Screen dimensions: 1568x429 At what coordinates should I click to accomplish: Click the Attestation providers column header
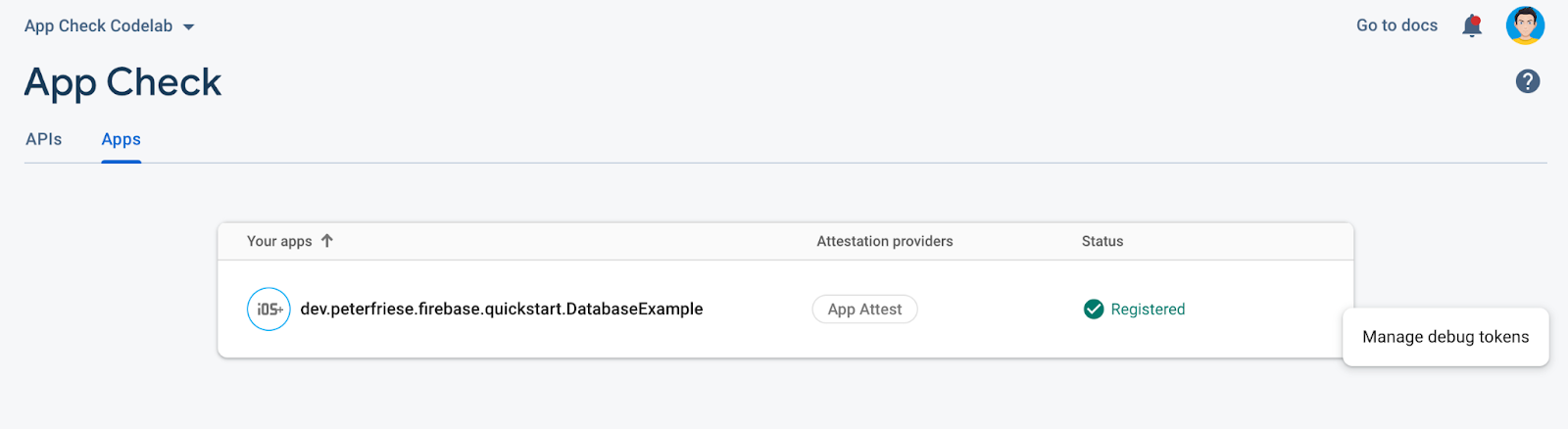pyautogui.click(x=885, y=241)
